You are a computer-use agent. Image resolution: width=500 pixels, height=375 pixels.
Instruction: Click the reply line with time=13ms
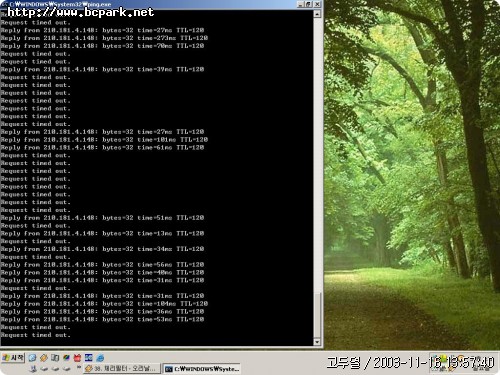click(x=102, y=233)
